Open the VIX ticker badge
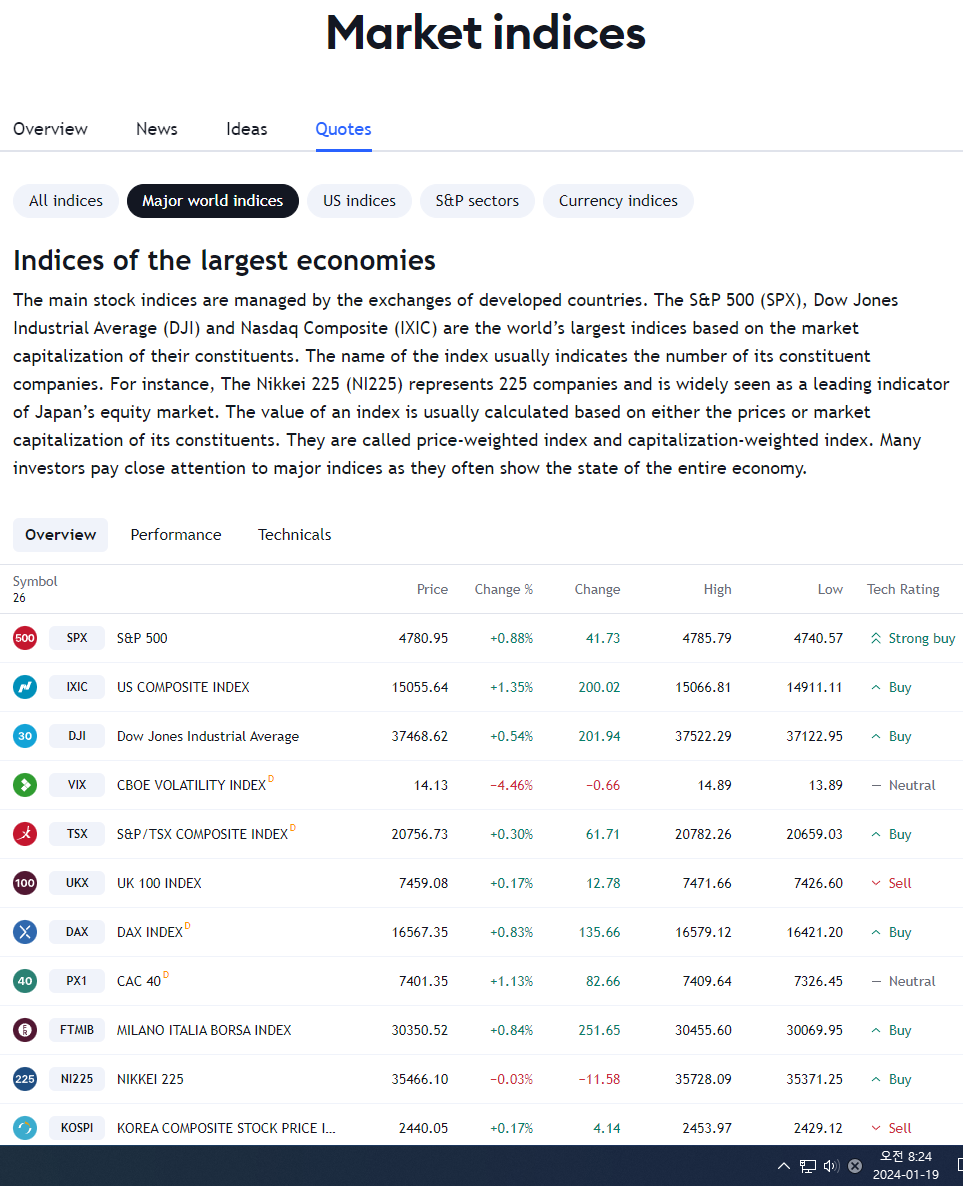The image size is (963, 1186). [x=77, y=785]
